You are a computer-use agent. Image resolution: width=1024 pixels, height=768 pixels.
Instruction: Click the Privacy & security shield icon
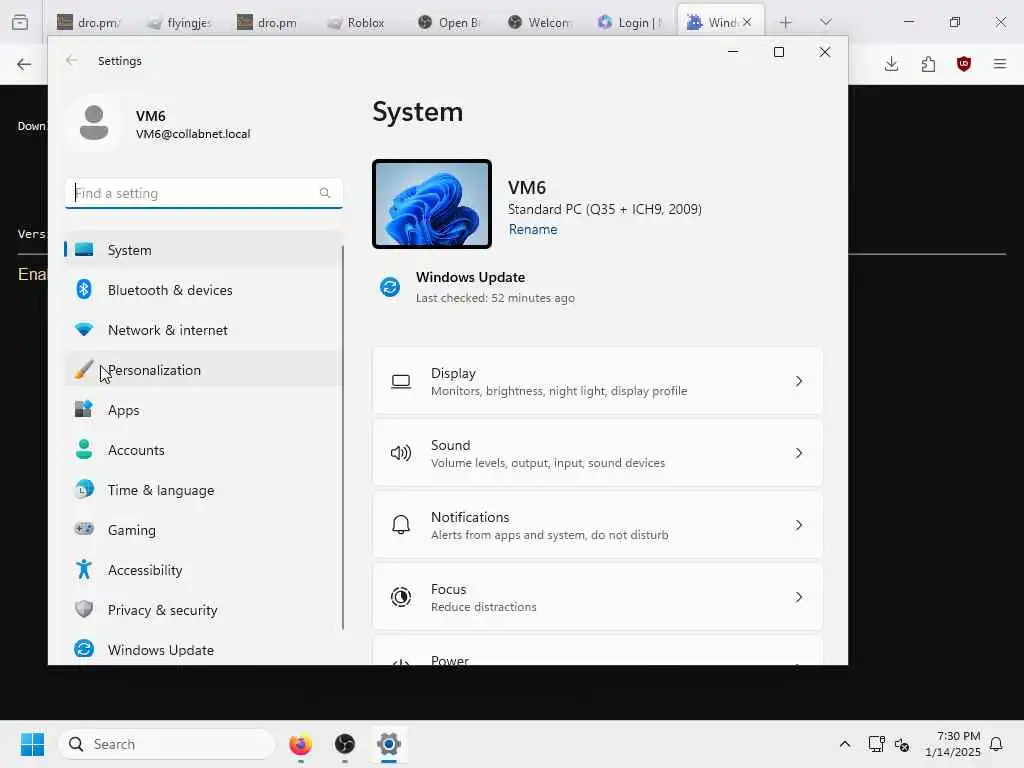(x=84, y=609)
